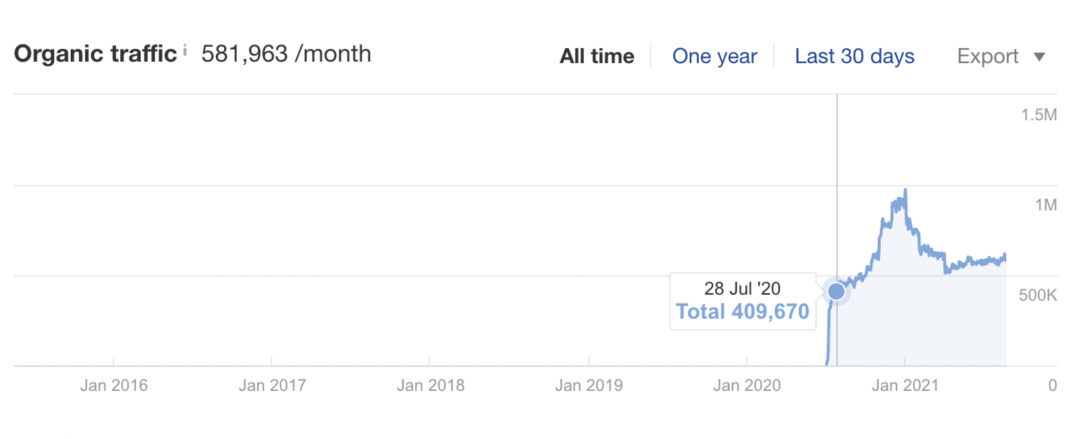Click the info icon beside Organic traffic
The width and height of the screenshot is (1080, 439).
[x=185, y=50]
